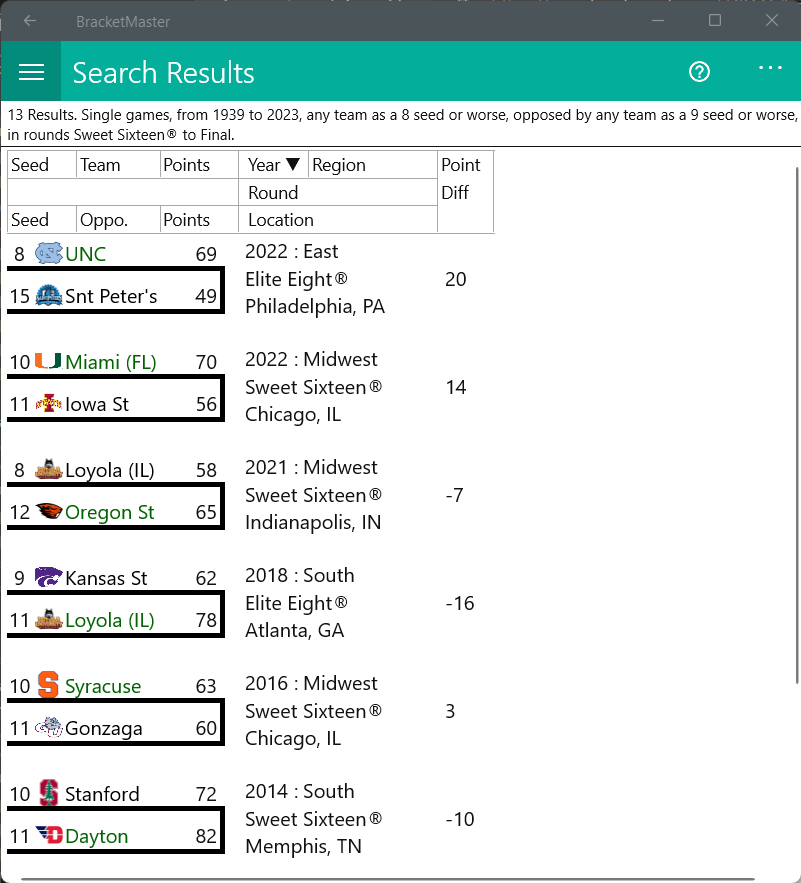Sort by the Round column header
Image resolution: width=801 pixels, height=883 pixels.
(x=338, y=192)
